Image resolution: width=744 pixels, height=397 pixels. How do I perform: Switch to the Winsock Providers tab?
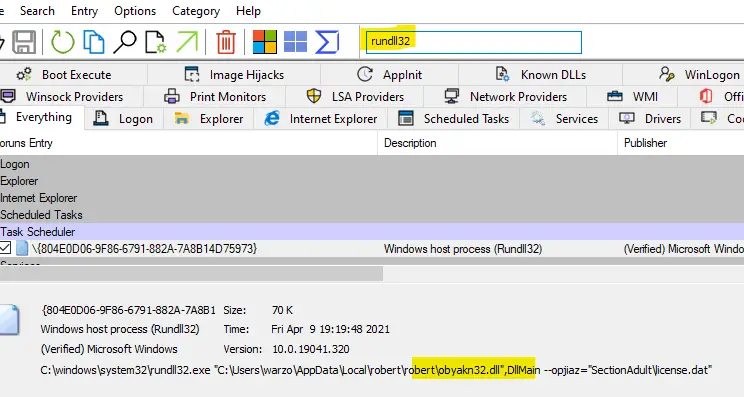point(71,96)
